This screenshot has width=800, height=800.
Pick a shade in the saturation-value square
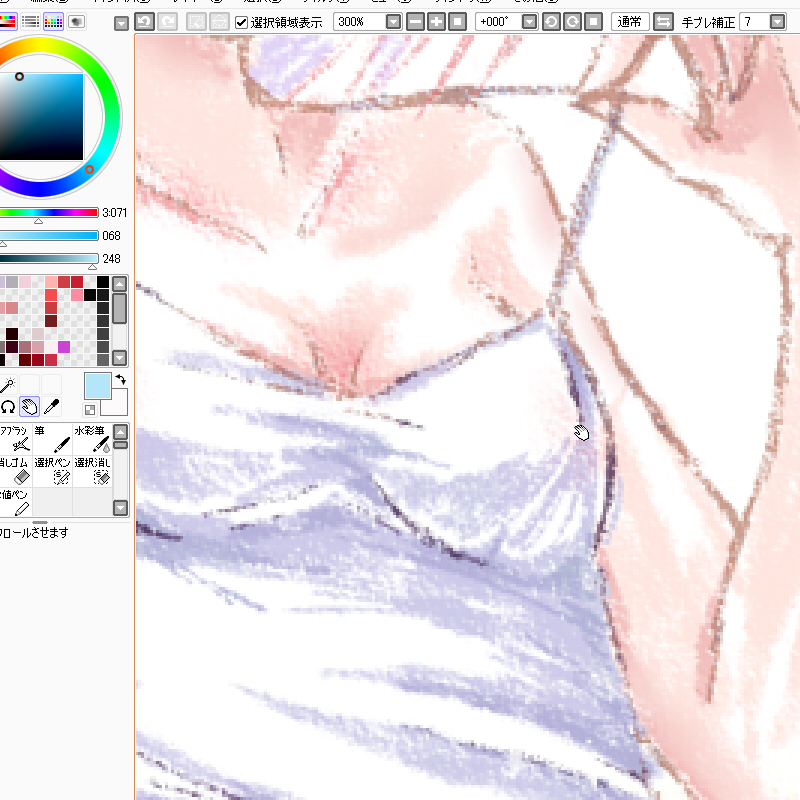pos(41,117)
